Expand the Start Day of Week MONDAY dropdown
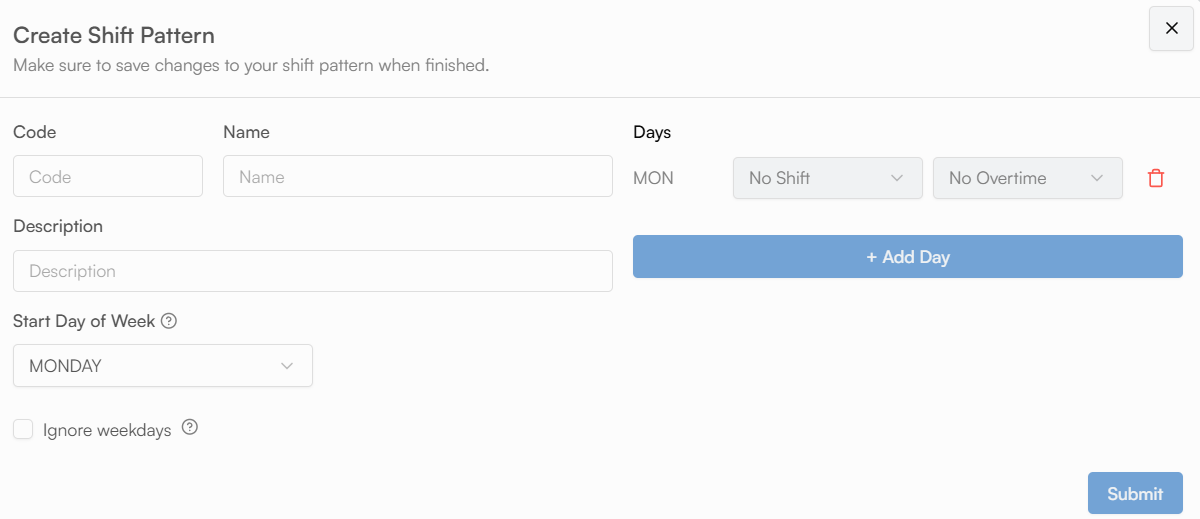Image resolution: width=1200 pixels, height=519 pixels. point(150,366)
